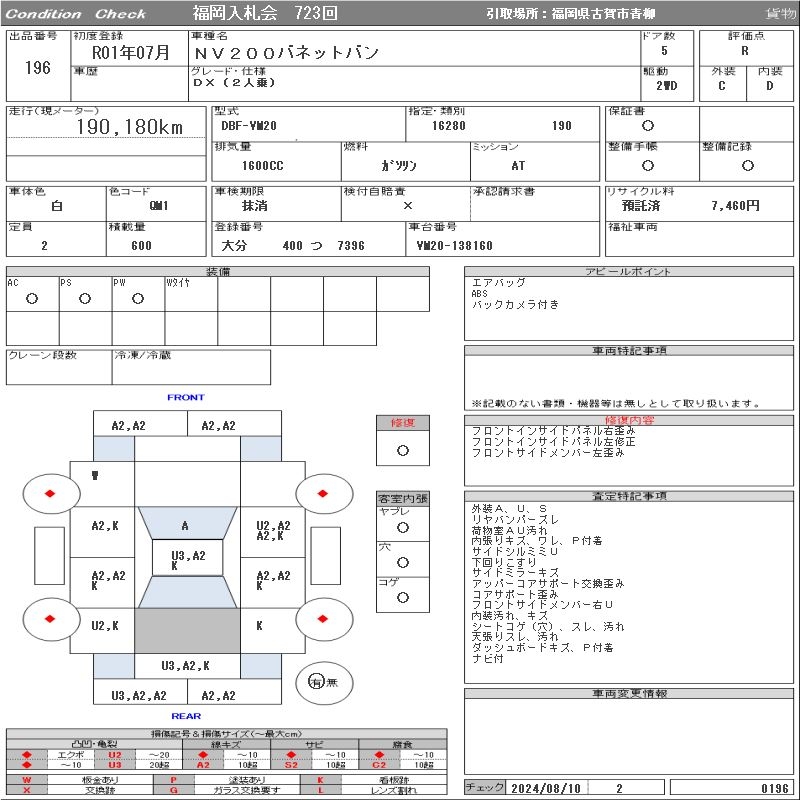Click the 保証書 circle mark
Viewport: 800px width, 800px height.
(x=648, y=126)
